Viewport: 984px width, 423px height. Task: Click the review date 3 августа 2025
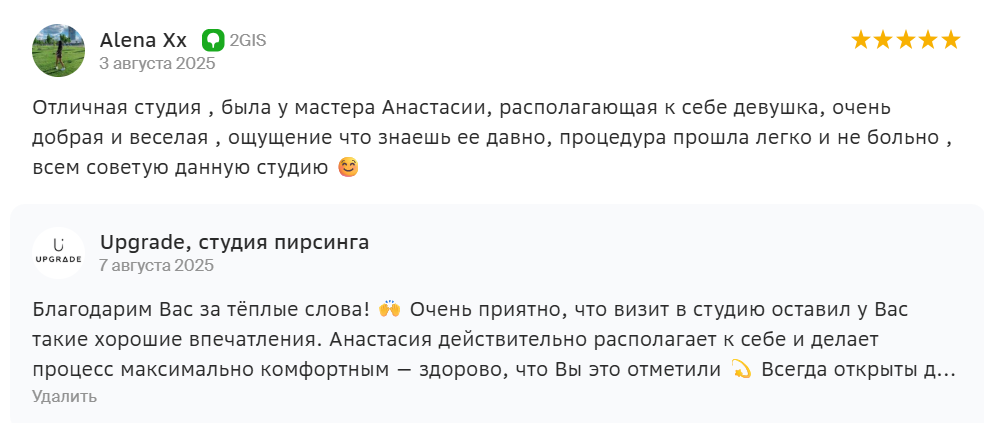(x=157, y=63)
